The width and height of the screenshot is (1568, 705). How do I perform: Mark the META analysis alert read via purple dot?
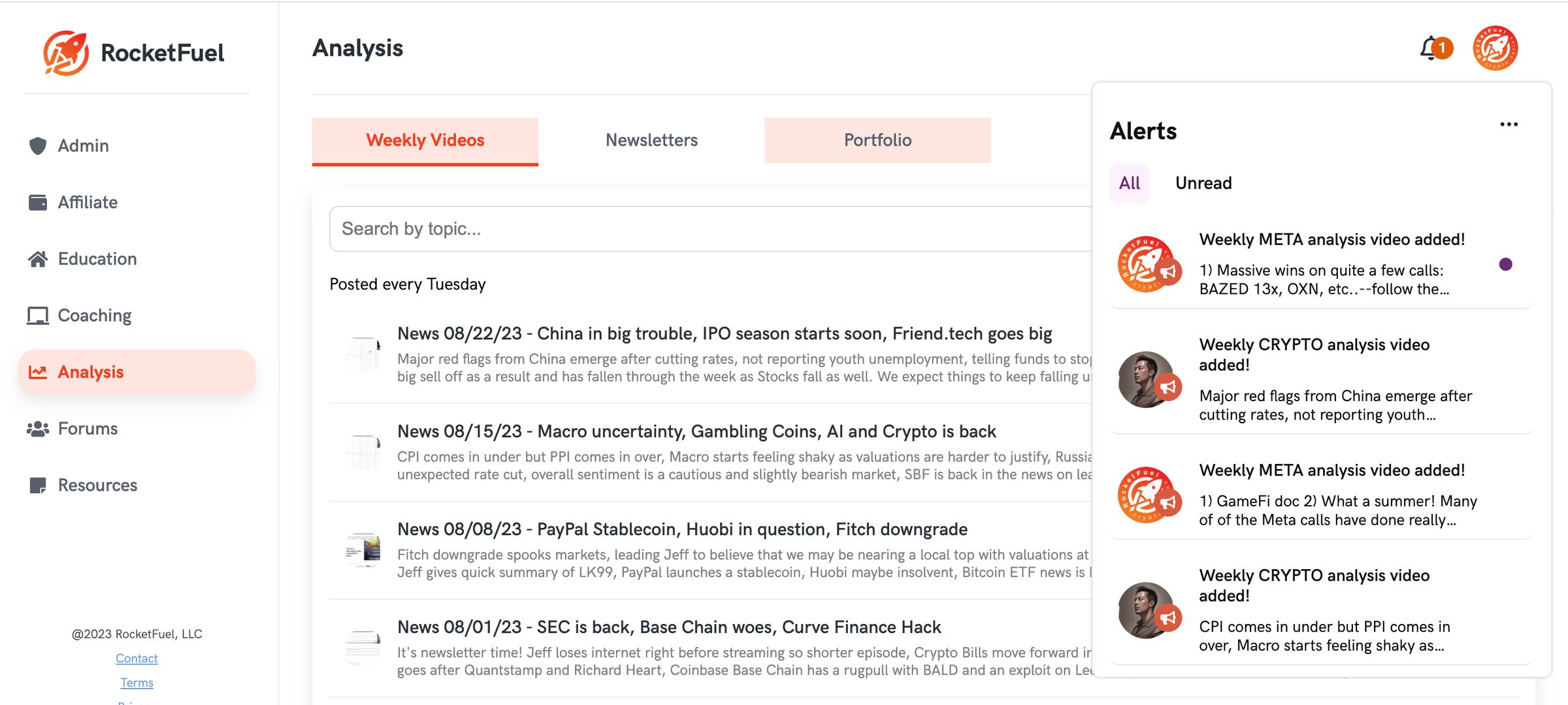(x=1505, y=264)
